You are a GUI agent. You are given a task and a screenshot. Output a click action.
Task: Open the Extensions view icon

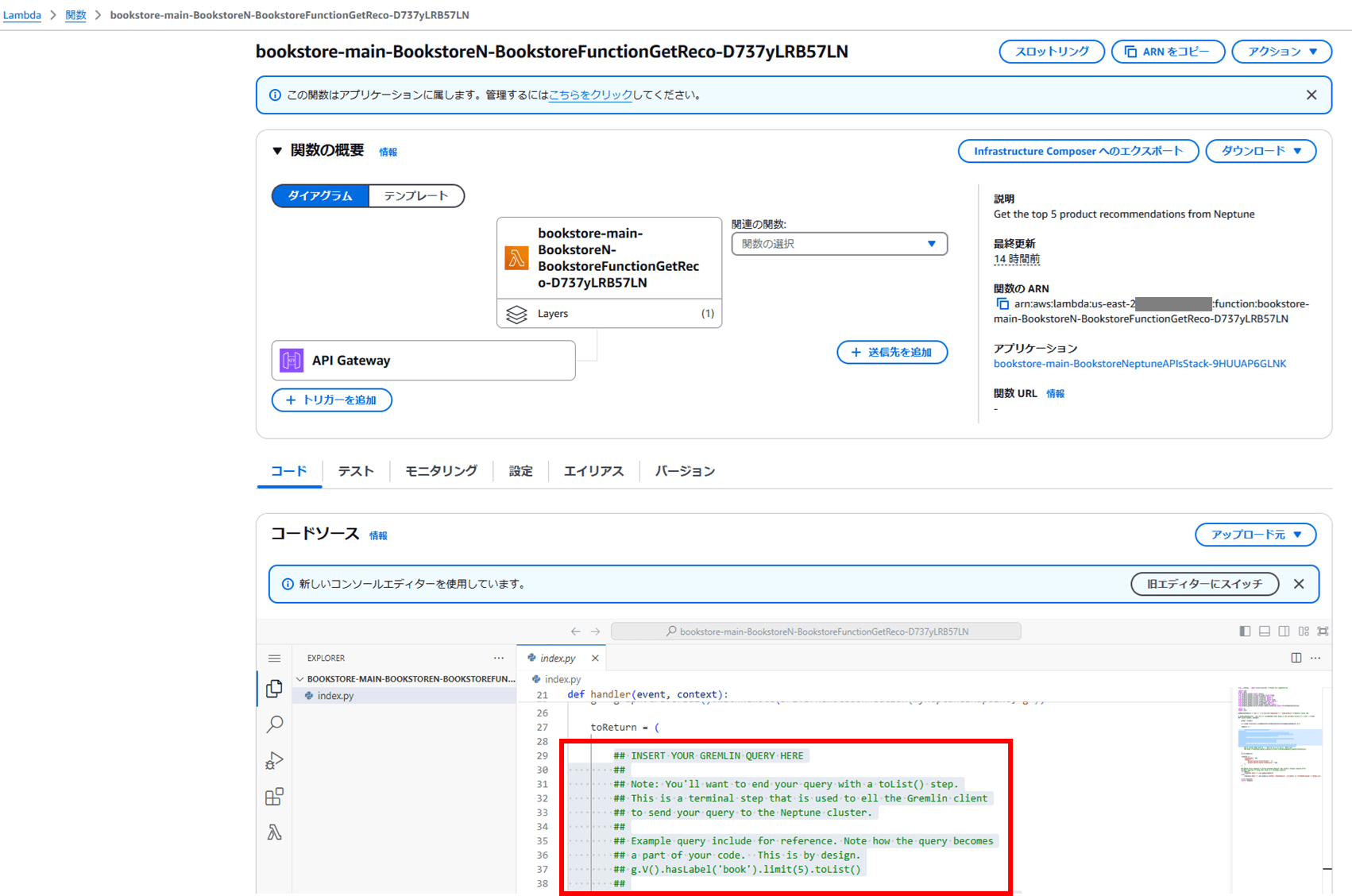point(274,797)
